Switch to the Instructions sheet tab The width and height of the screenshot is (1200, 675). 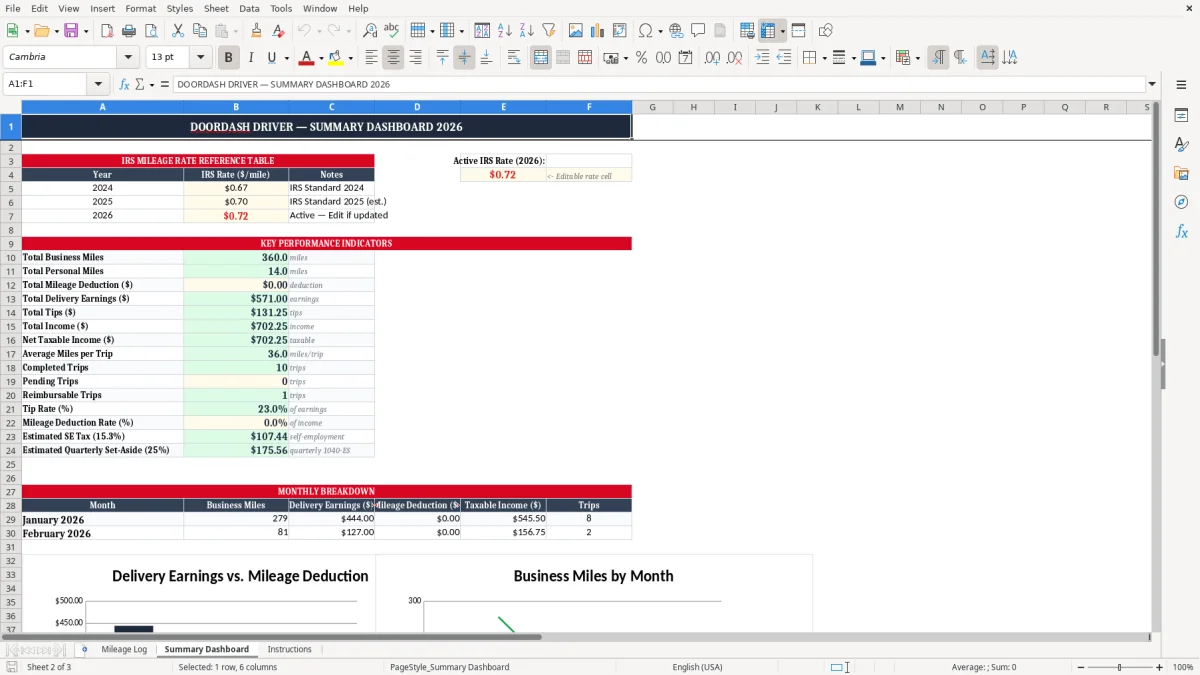289,649
